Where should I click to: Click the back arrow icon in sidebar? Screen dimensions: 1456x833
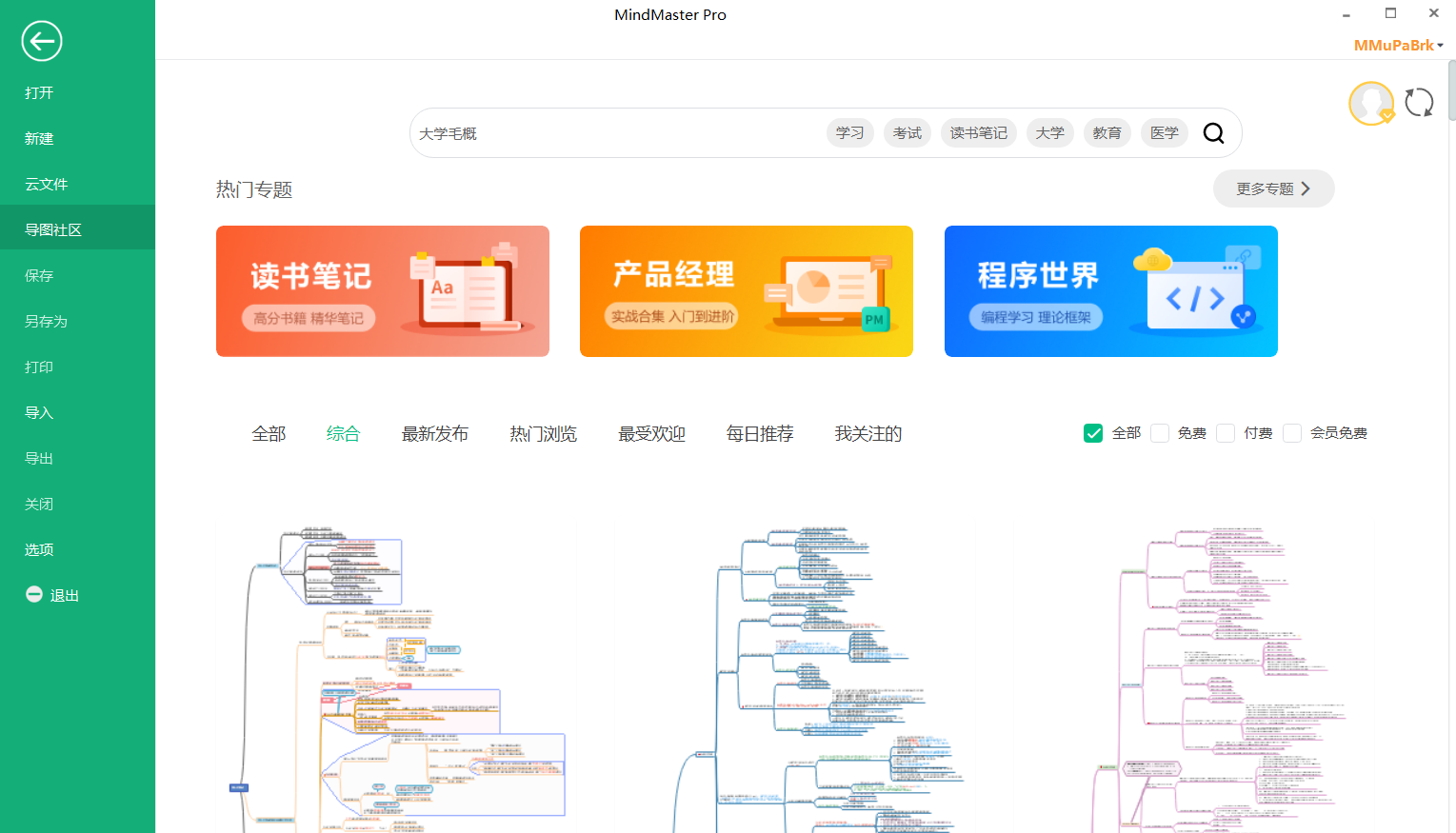point(42,41)
